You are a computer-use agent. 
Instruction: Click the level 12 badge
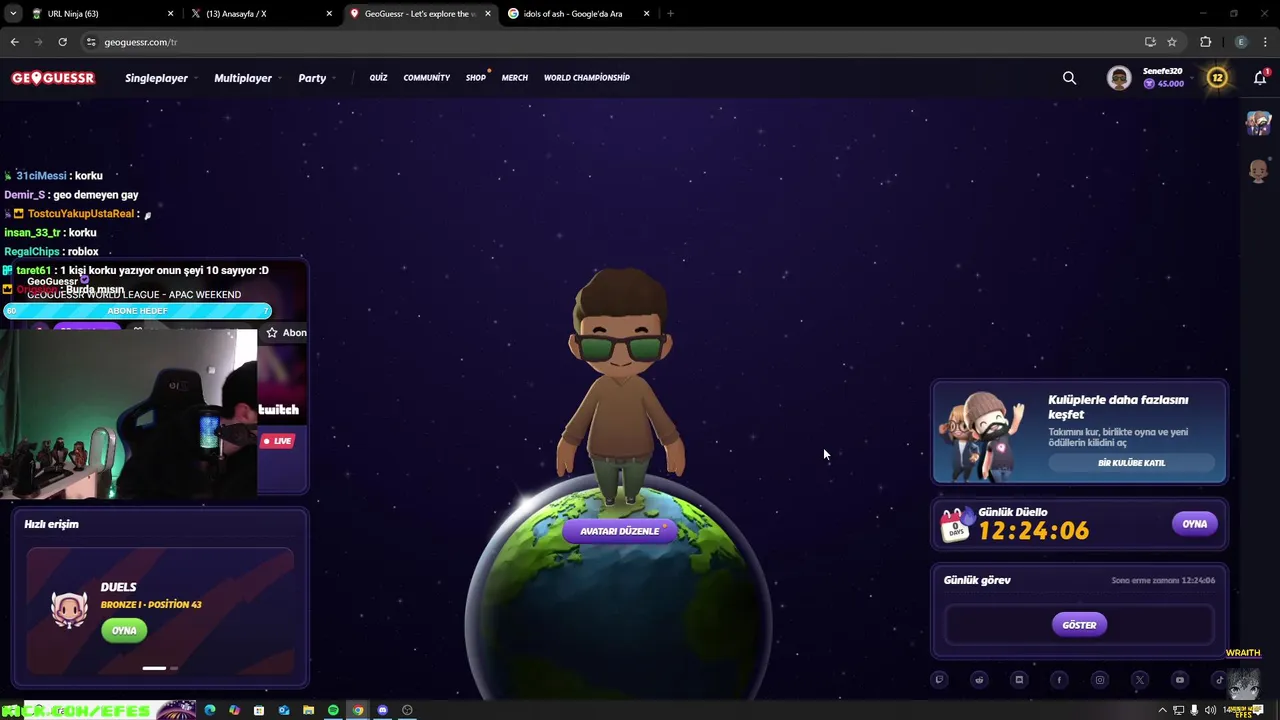1217,78
